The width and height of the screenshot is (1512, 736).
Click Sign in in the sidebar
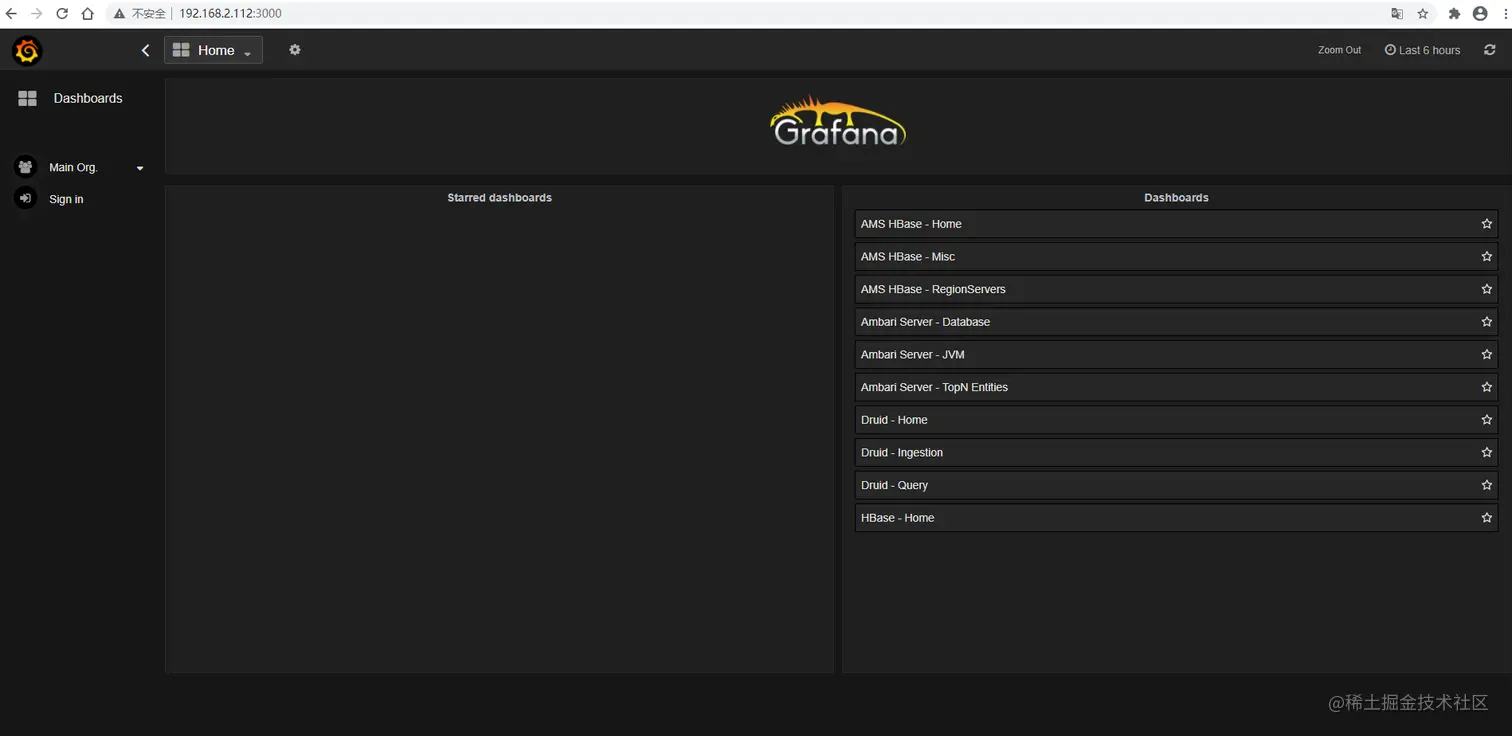point(66,199)
